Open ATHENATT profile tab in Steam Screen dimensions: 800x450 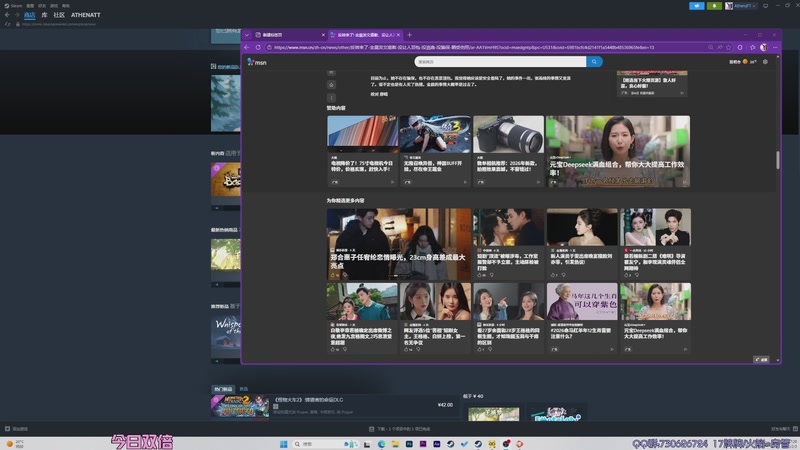click(x=86, y=15)
